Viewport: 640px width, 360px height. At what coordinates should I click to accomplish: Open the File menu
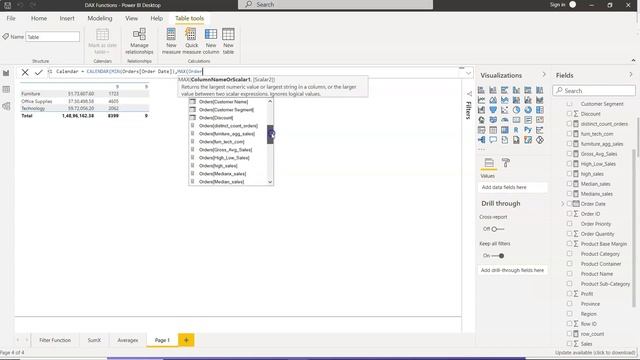click(11, 18)
